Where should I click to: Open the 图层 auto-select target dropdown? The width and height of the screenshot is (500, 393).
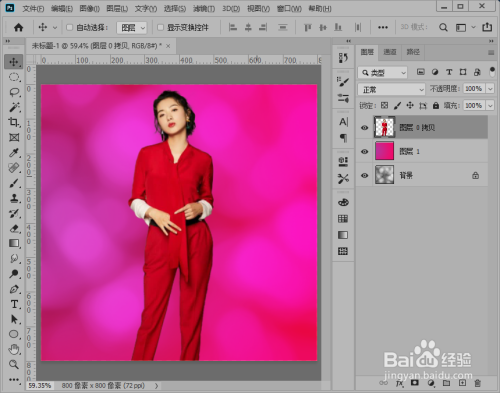(132, 28)
